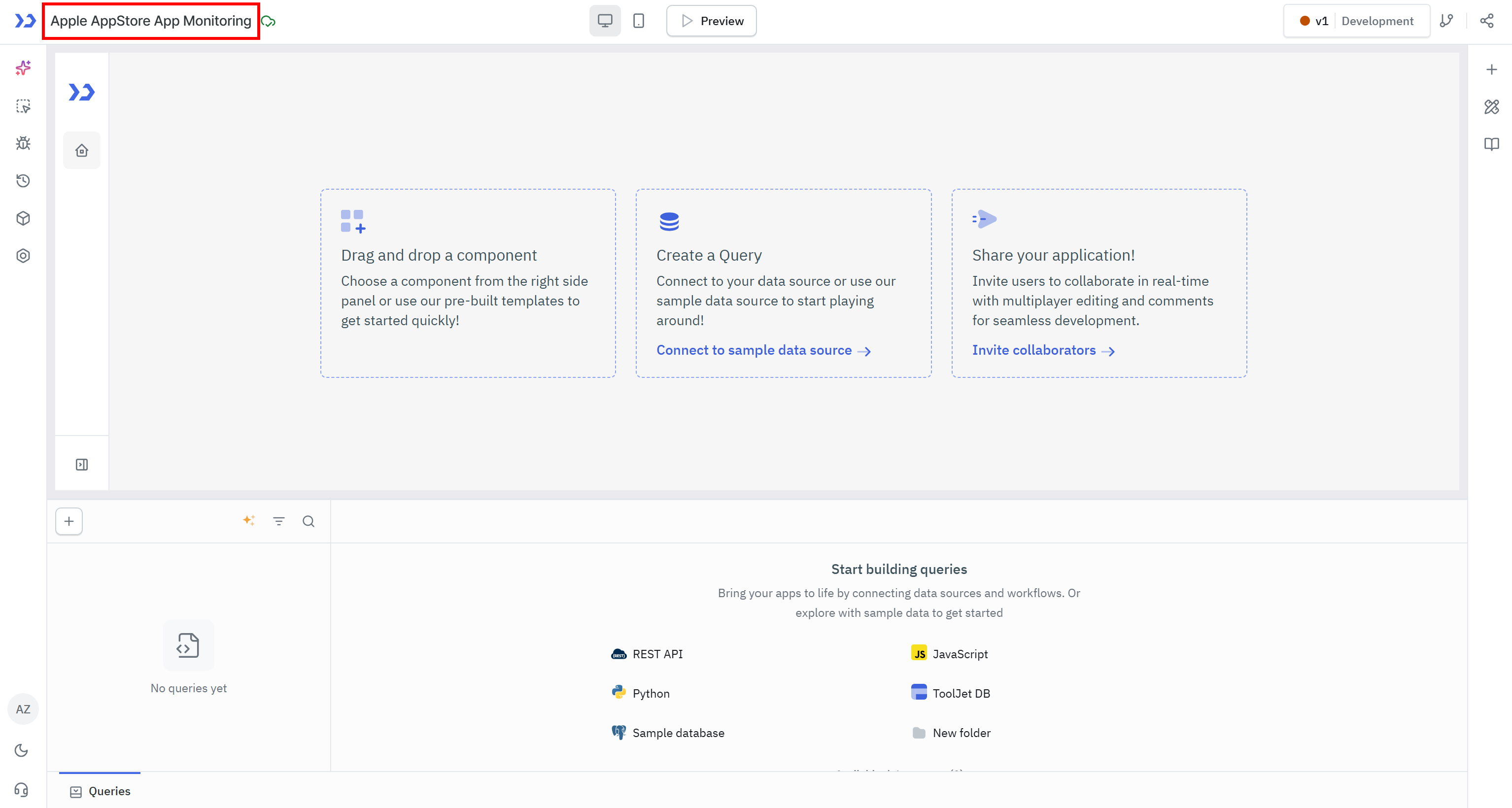This screenshot has height=808, width=1512.
Task: Toggle dark mode with the moon icon
Action: tap(21, 750)
